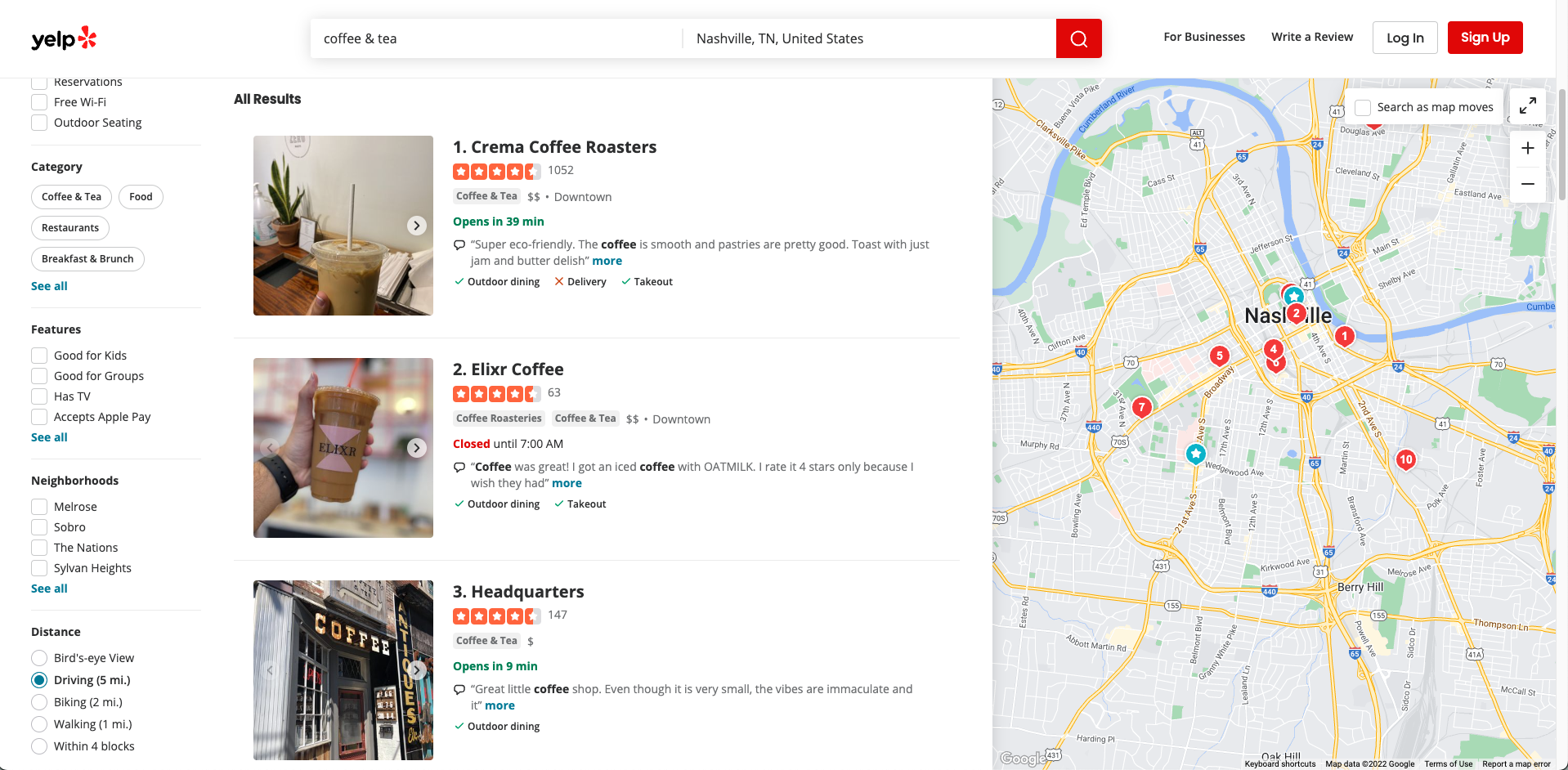Expand Crema review with more link
The height and width of the screenshot is (770, 1568).
[x=607, y=261]
